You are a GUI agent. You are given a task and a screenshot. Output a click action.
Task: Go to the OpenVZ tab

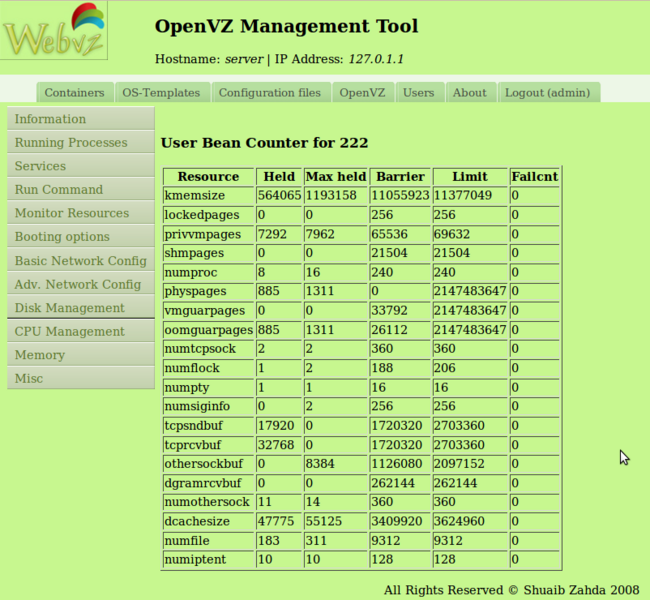(362, 92)
